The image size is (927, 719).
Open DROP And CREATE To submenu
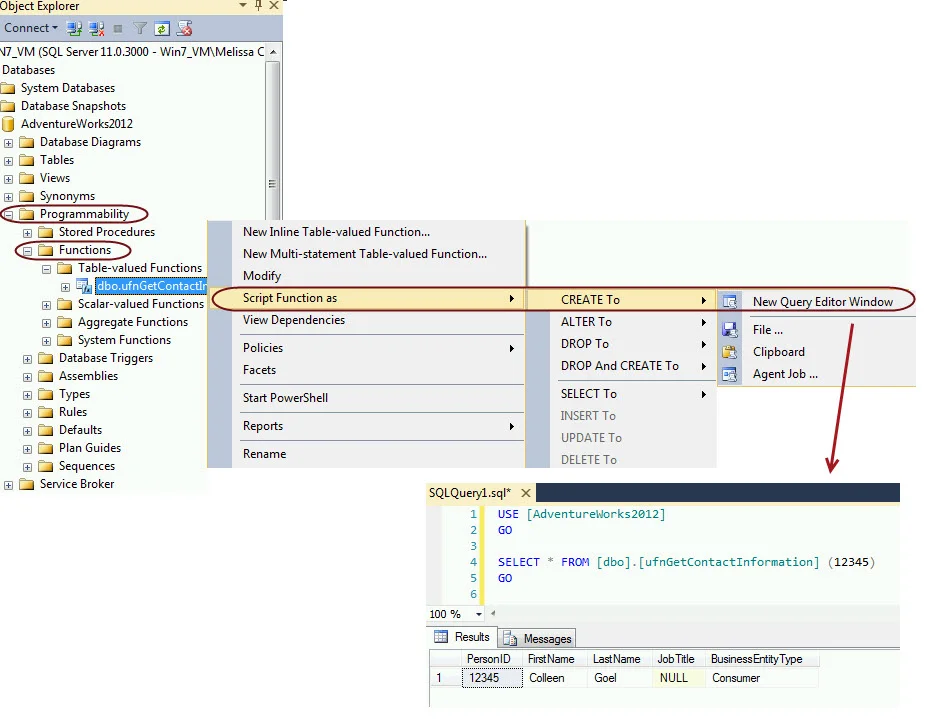point(633,366)
